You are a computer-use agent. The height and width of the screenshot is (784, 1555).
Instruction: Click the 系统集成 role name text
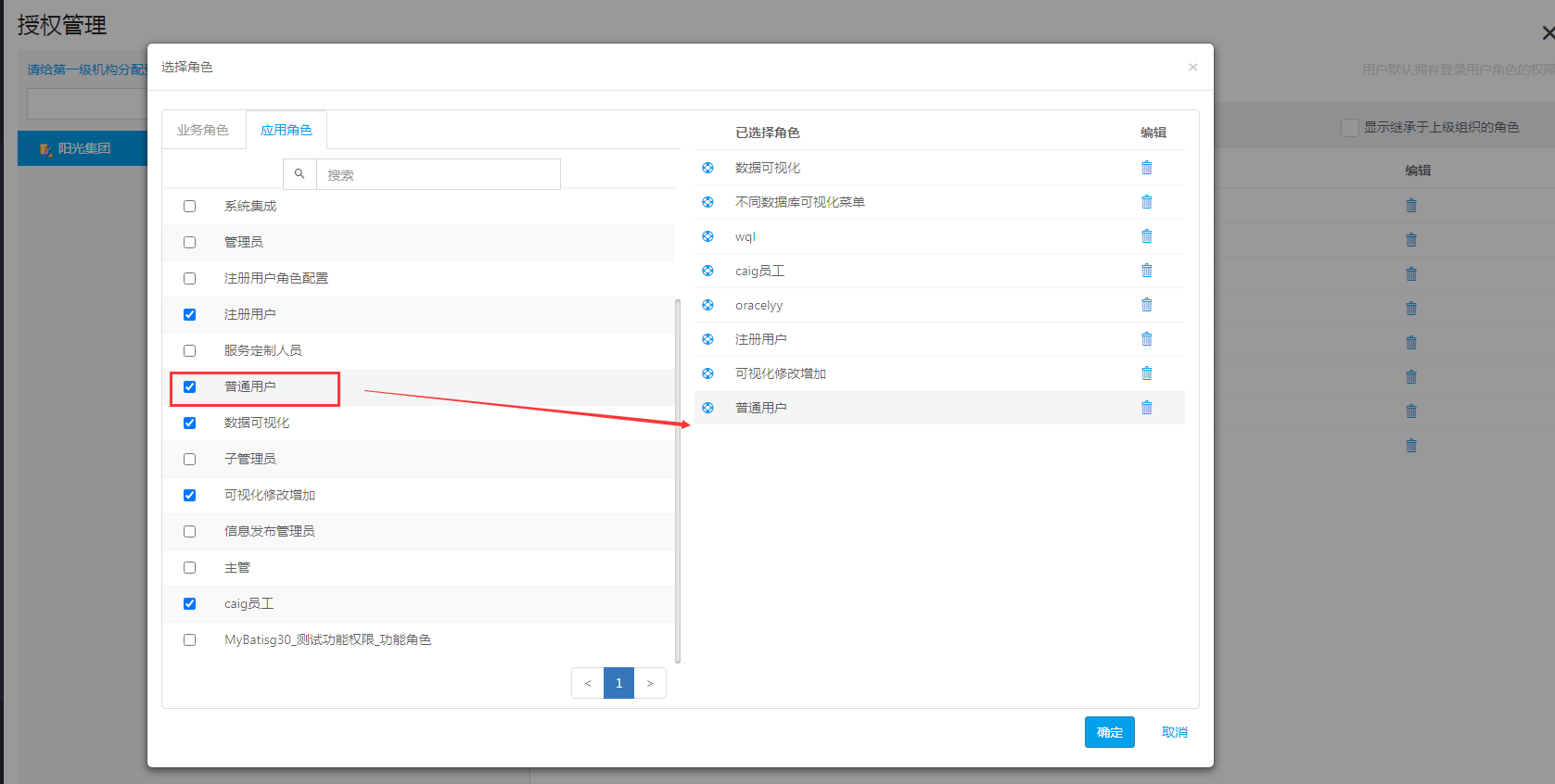250,206
